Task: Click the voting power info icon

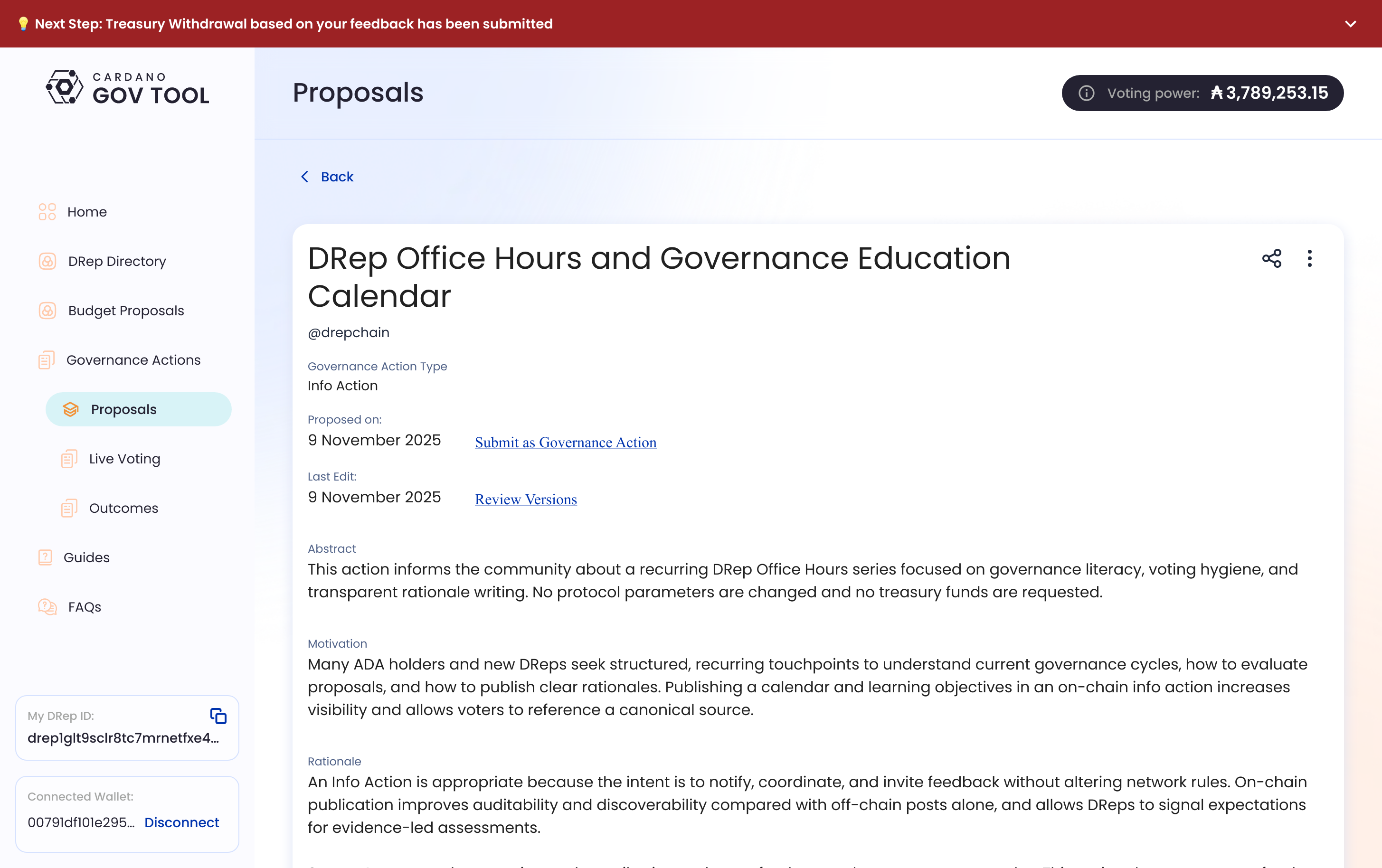Action: pyautogui.click(x=1086, y=93)
